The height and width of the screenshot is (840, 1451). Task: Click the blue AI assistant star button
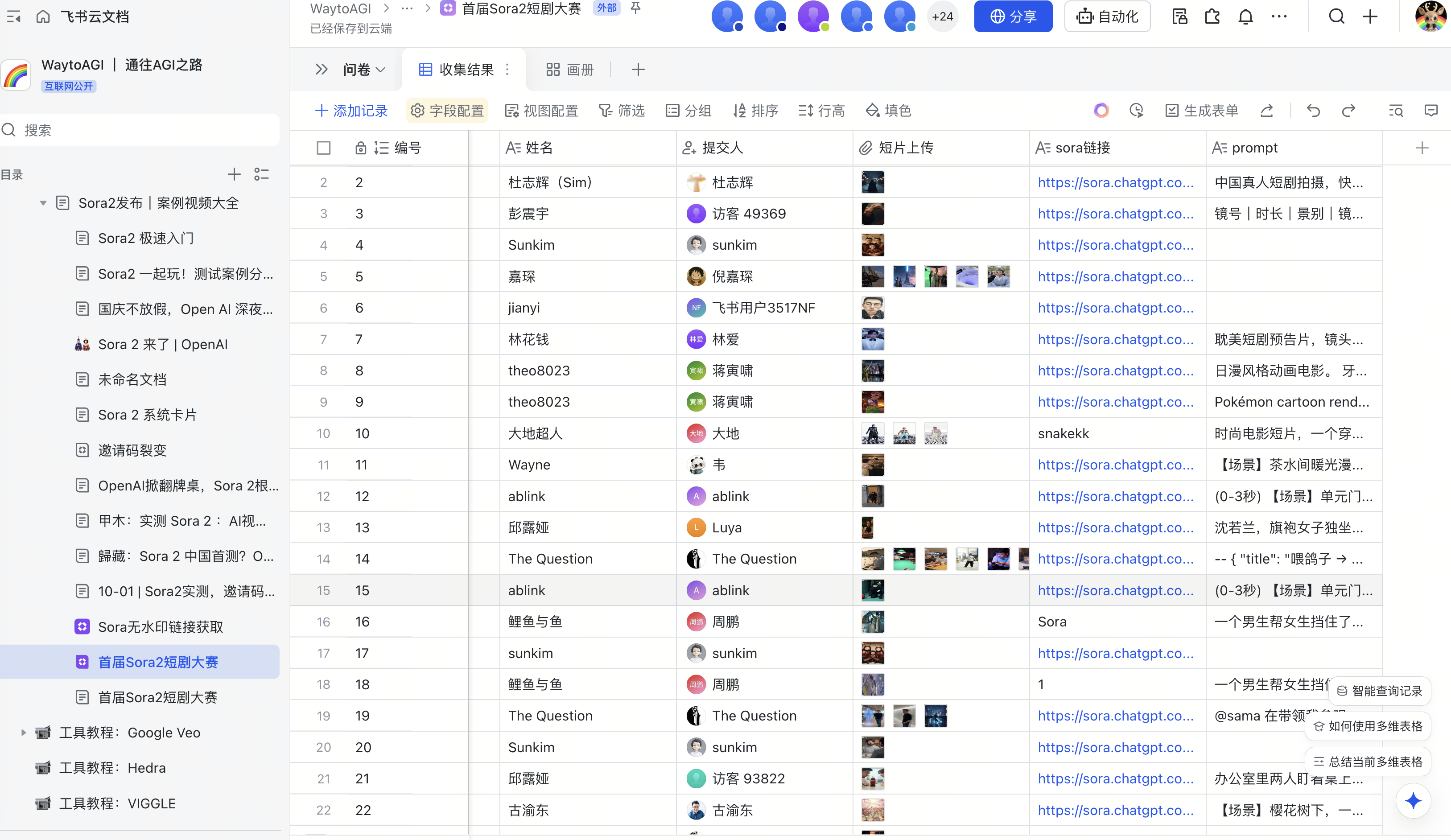tap(1413, 800)
